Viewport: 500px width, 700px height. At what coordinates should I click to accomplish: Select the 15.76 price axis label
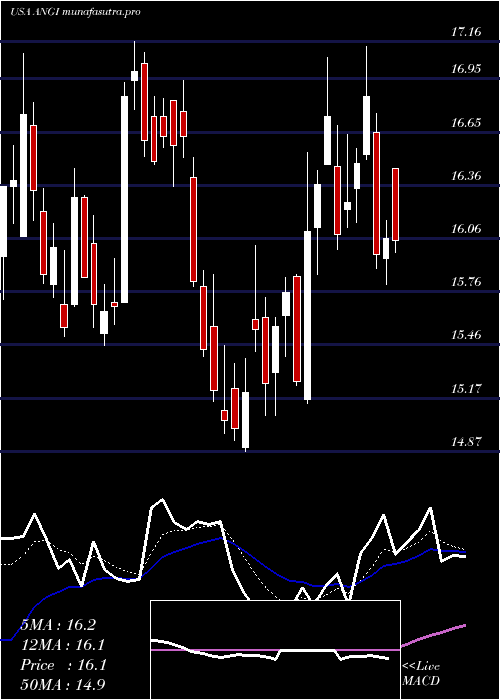(x=467, y=282)
